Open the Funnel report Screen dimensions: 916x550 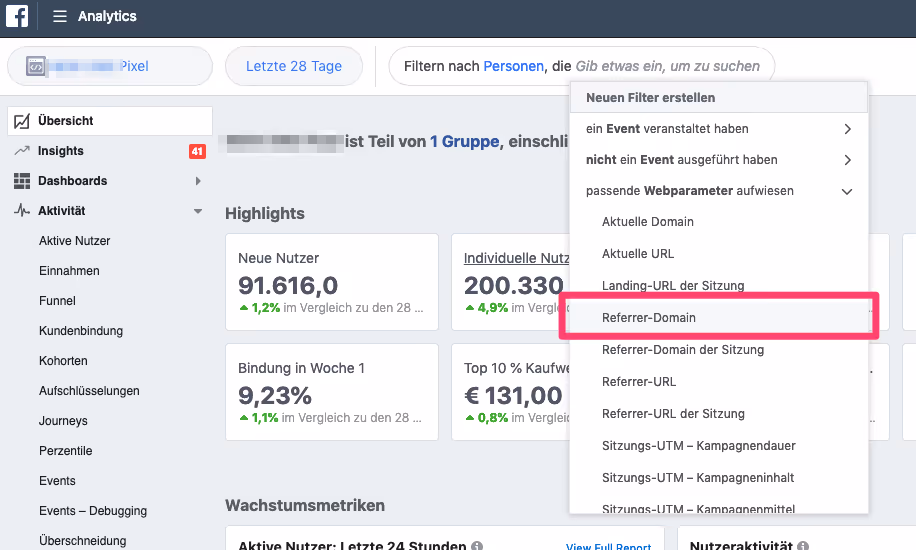[57, 301]
